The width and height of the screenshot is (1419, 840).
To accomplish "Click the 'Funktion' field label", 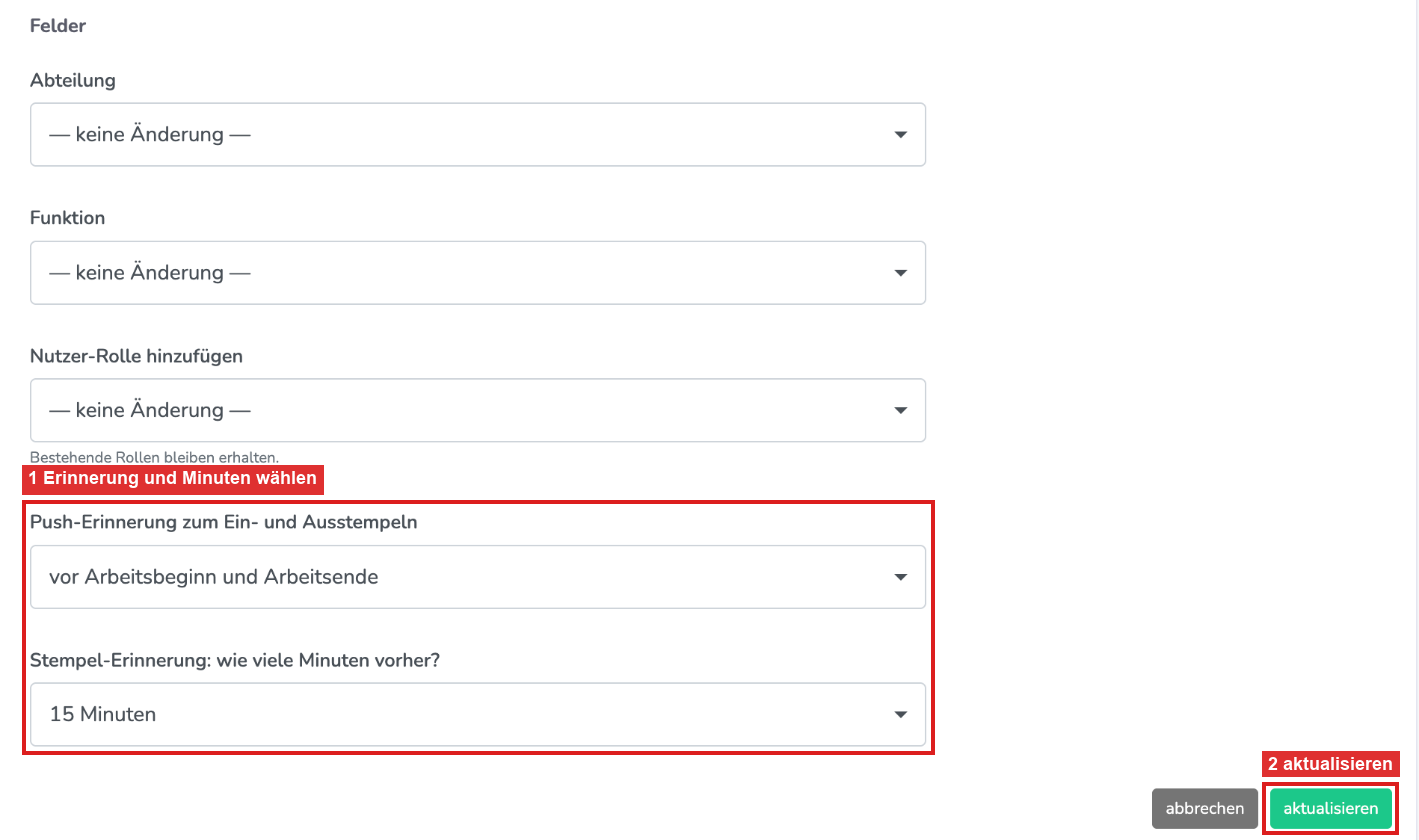I will pyautogui.click(x=68, y=218).
